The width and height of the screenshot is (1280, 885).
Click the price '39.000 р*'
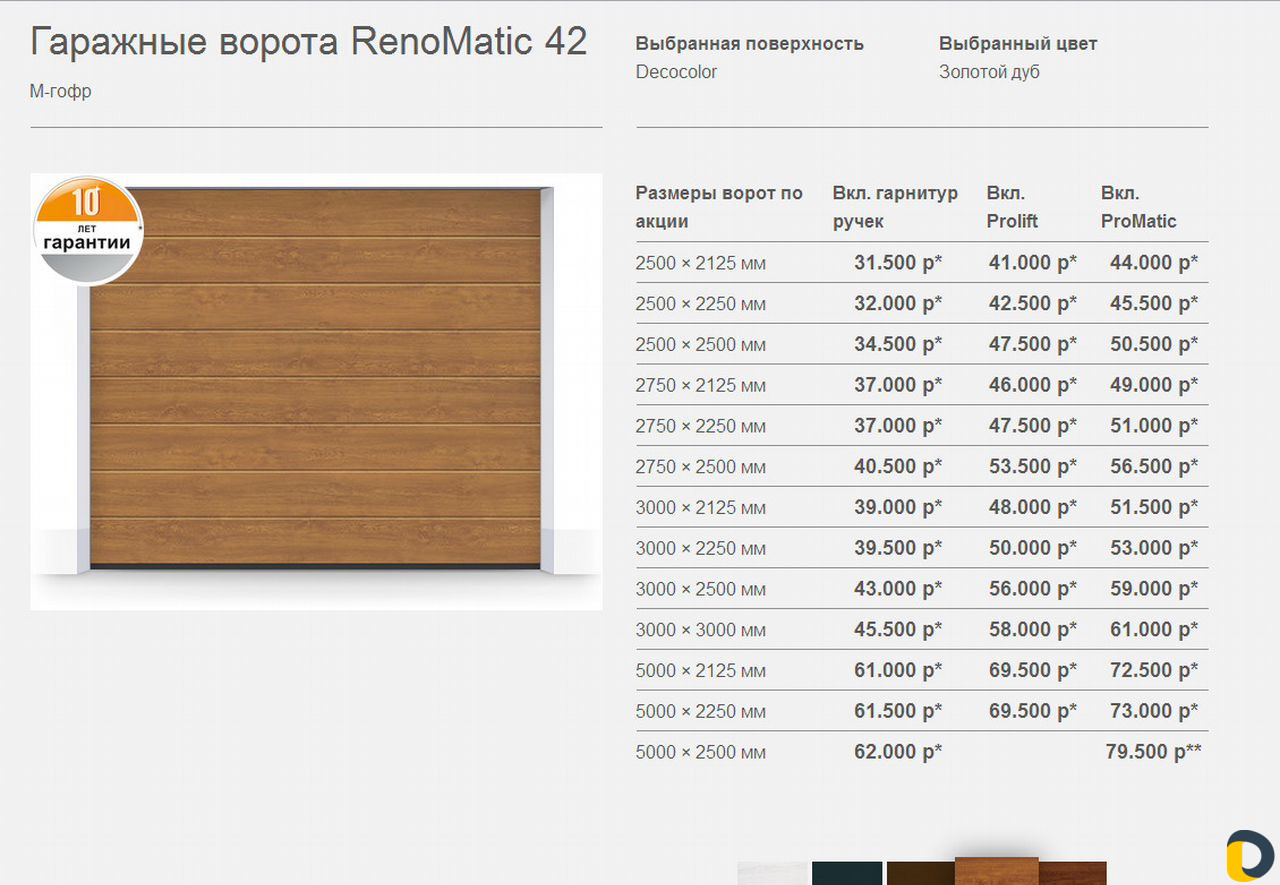click(898, 507)
